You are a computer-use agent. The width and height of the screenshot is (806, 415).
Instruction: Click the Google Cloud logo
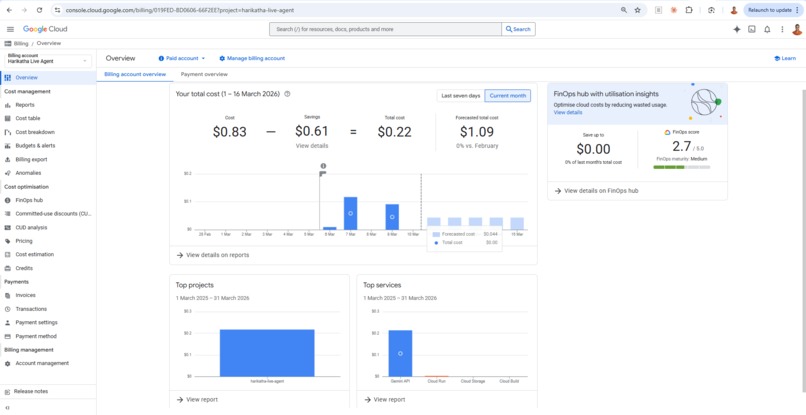point(45,29)
